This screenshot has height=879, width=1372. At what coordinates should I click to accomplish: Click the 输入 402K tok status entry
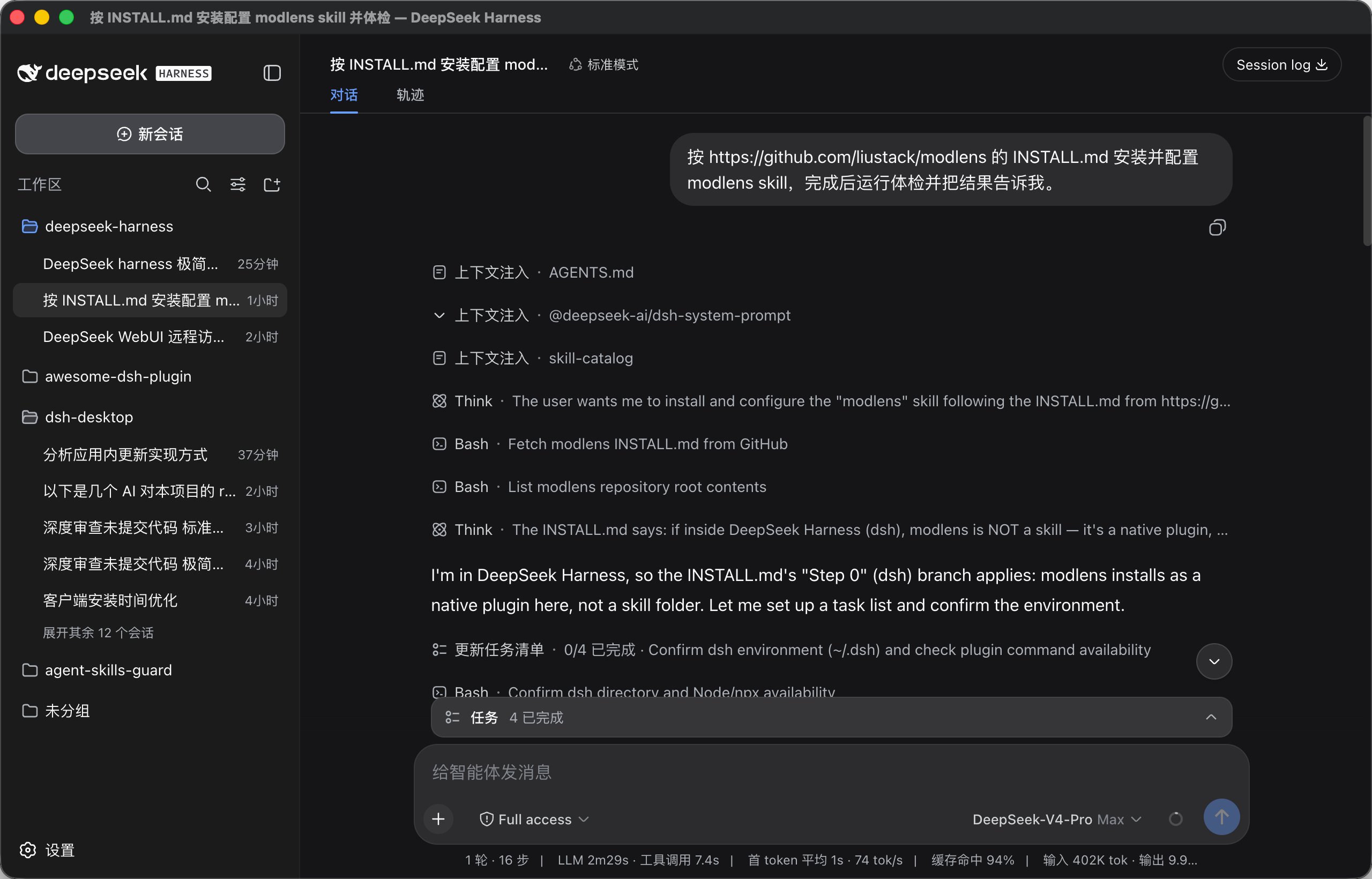1120,860
